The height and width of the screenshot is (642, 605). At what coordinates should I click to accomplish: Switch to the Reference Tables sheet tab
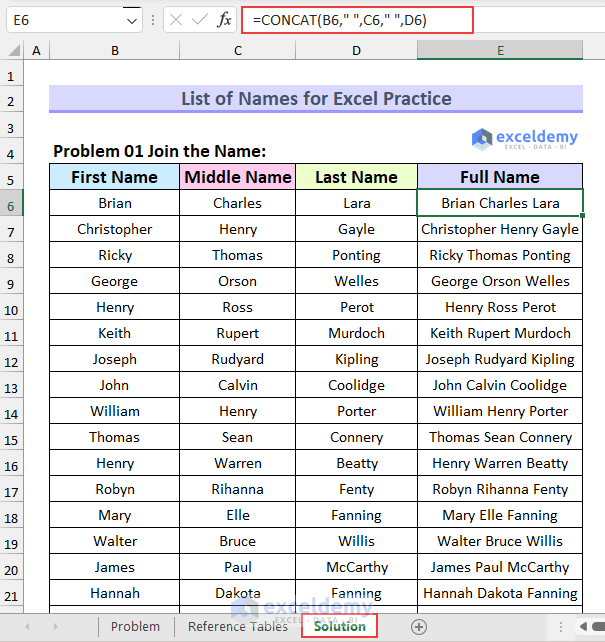[x=238, y=626]
